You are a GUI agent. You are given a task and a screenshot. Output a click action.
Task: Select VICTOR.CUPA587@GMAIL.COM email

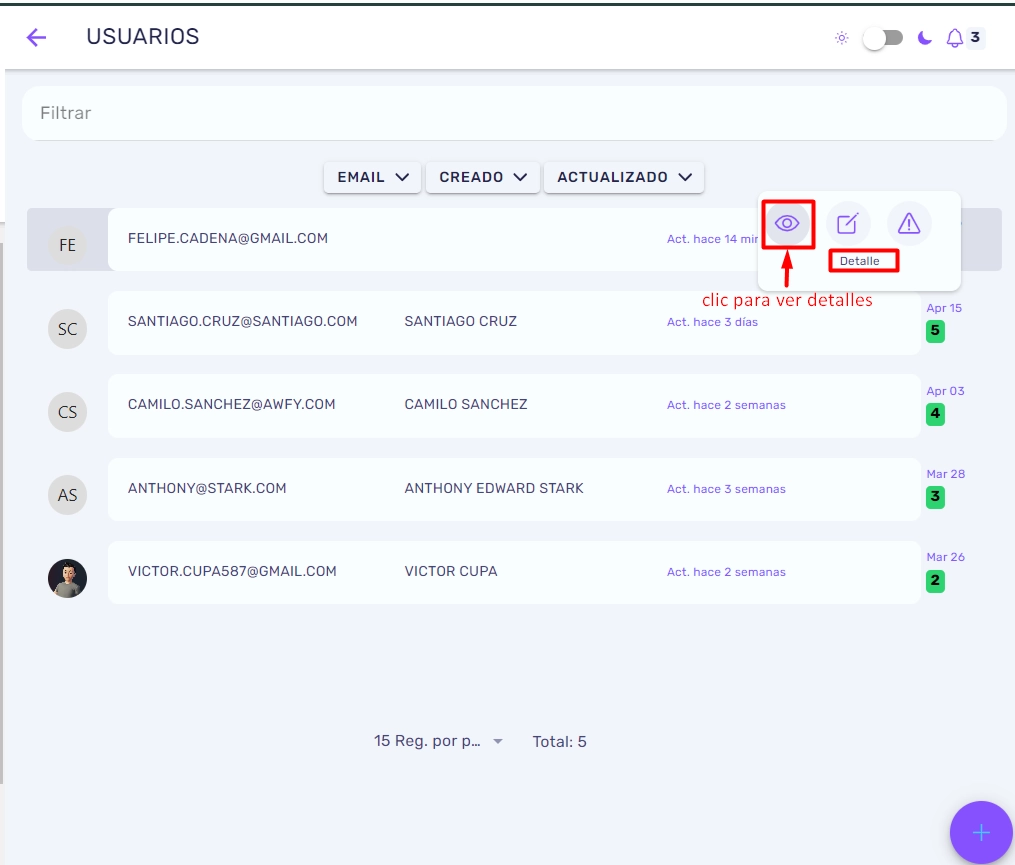[232, 571]
